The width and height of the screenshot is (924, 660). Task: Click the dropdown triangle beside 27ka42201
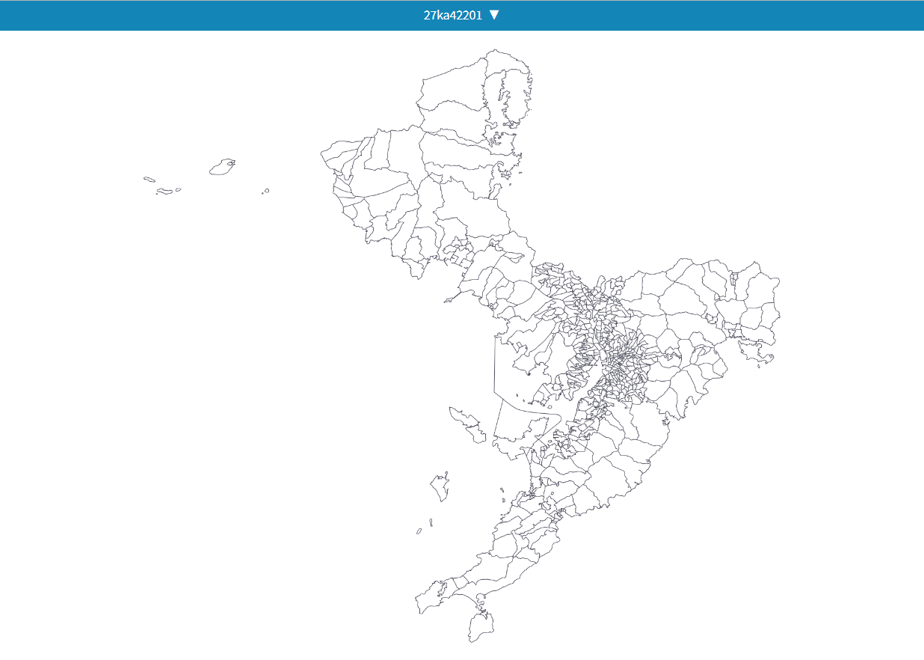494,15
